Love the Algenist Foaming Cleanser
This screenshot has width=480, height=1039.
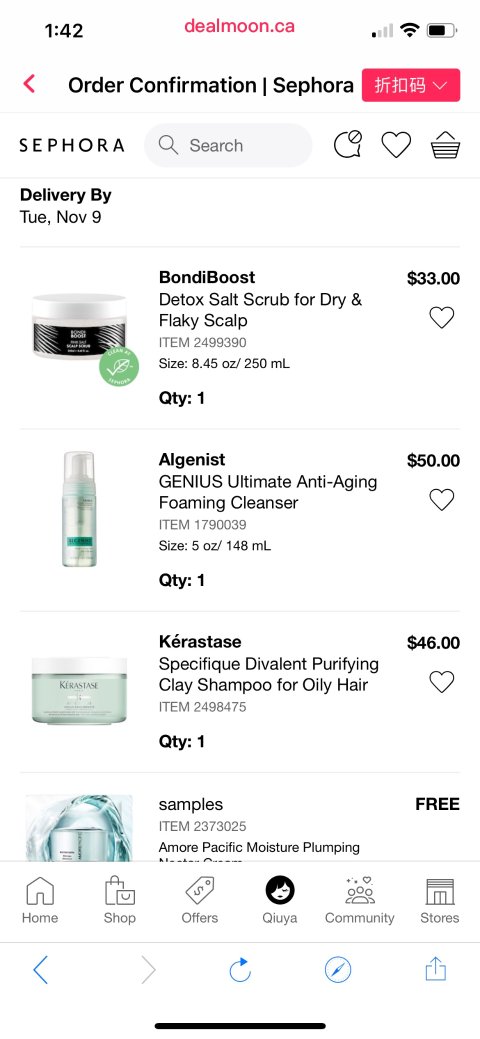pos(442,500)
